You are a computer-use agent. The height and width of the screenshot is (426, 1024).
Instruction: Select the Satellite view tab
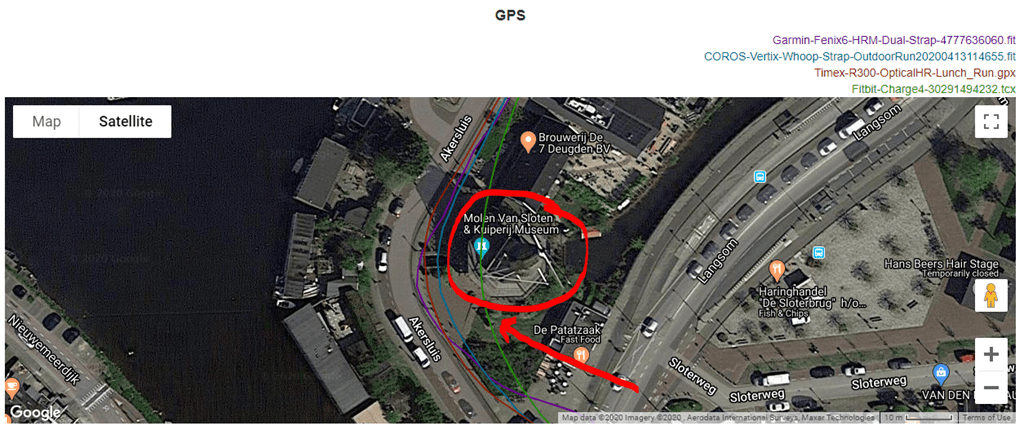(x=125, y=122)
